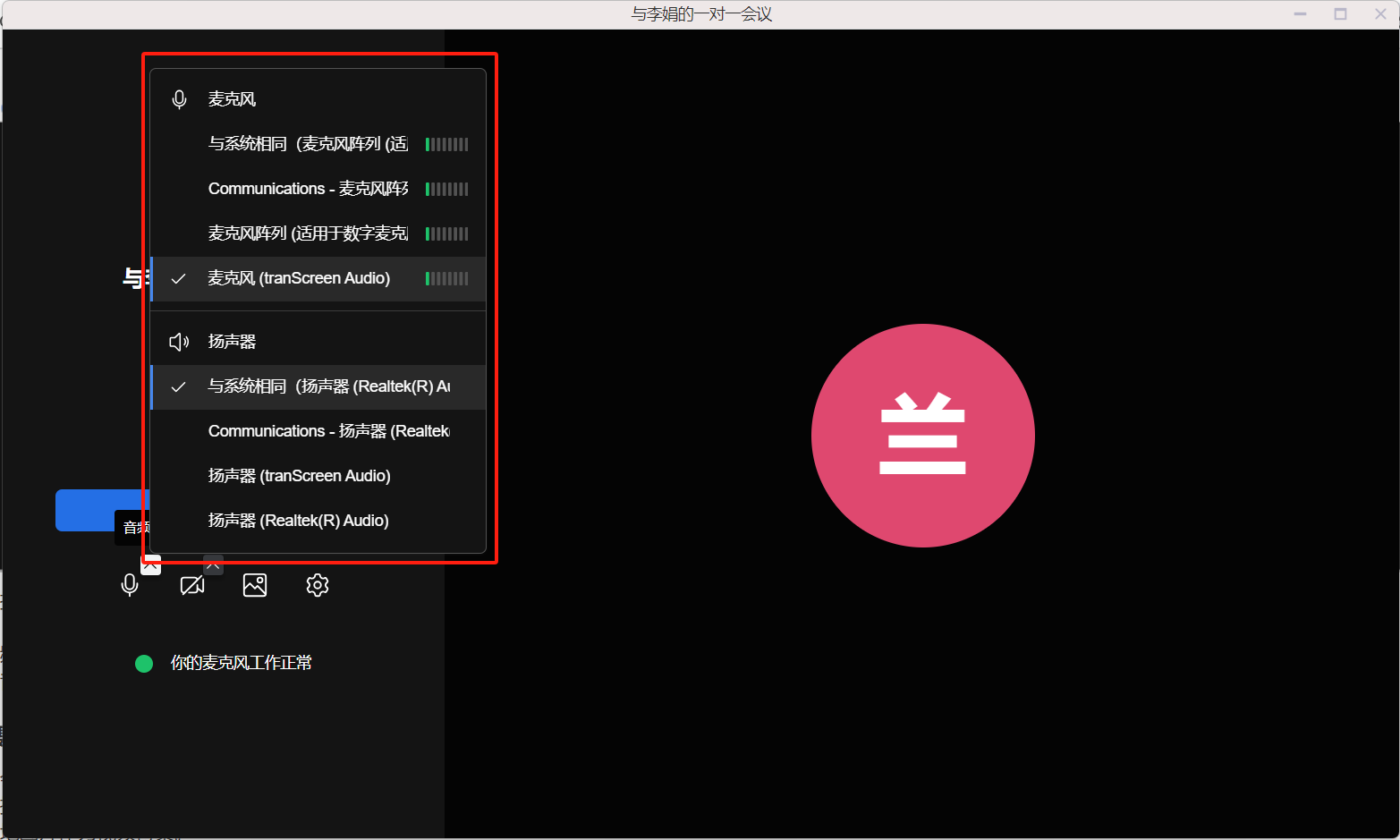This screenshot has width=1400, height=840.
Task: Turn on the camera using the crossed-out camera icon
Action: pyautogui.click(x=192, y=585)
